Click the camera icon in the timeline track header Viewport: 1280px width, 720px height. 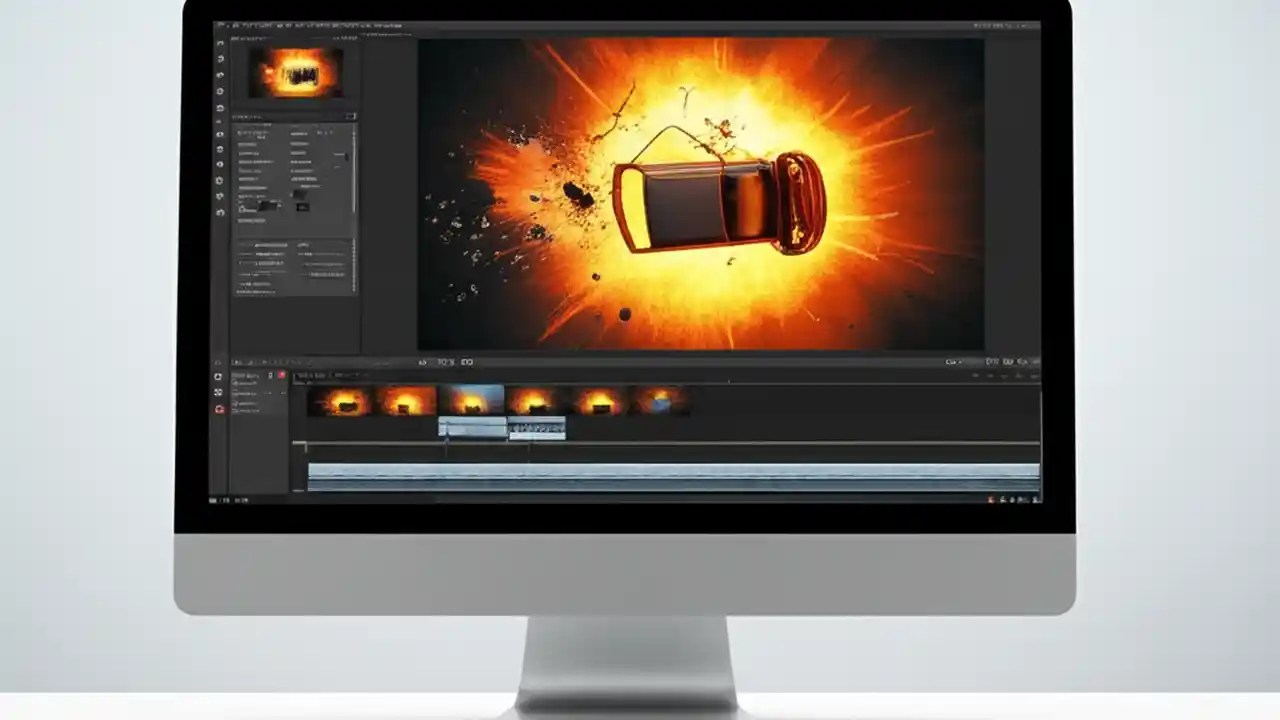(x=219, y=376)
